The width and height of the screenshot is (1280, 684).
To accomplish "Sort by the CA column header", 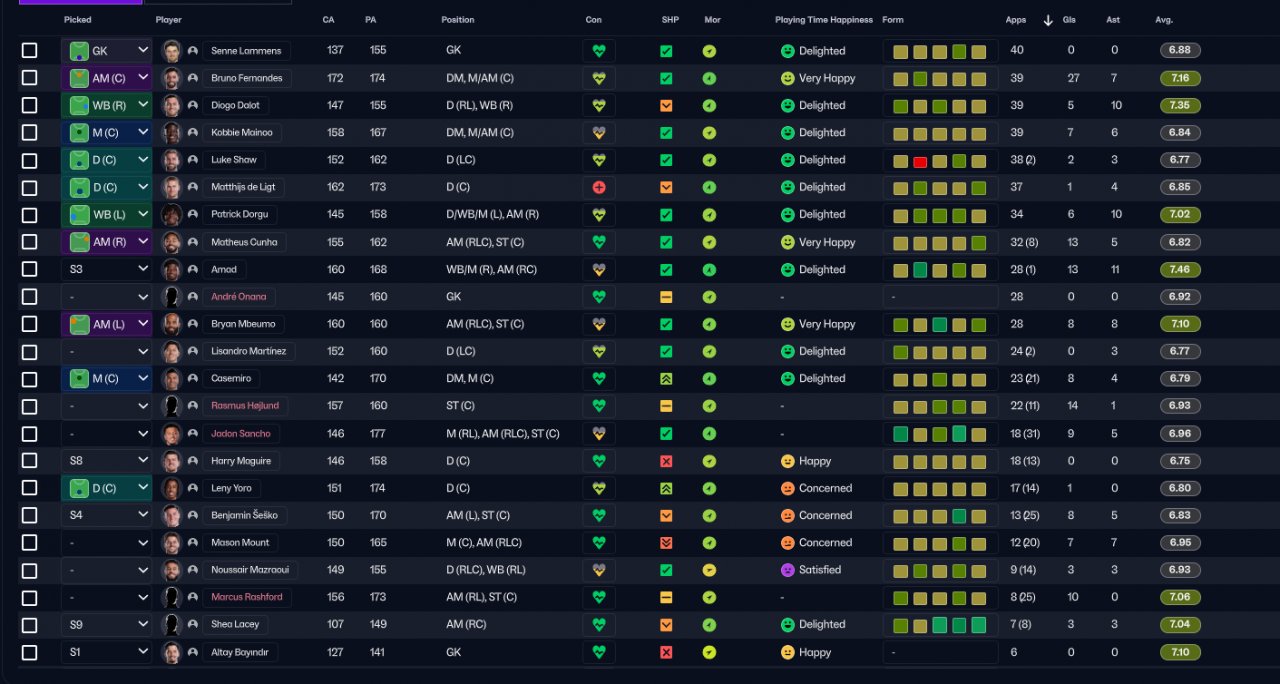I will click(328, 20).
